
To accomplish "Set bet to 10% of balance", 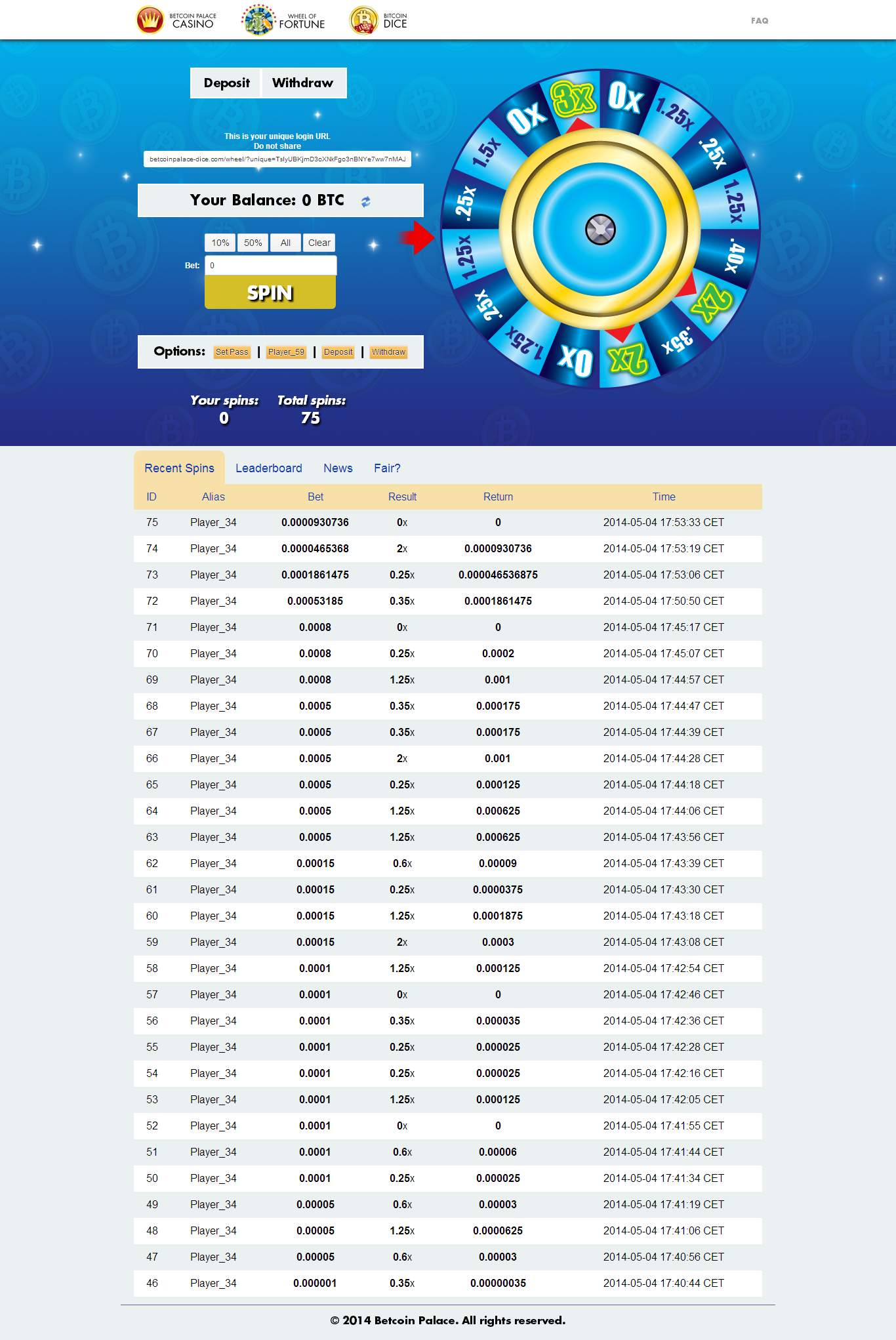I will pyautogui.click(x=220, y=243).
